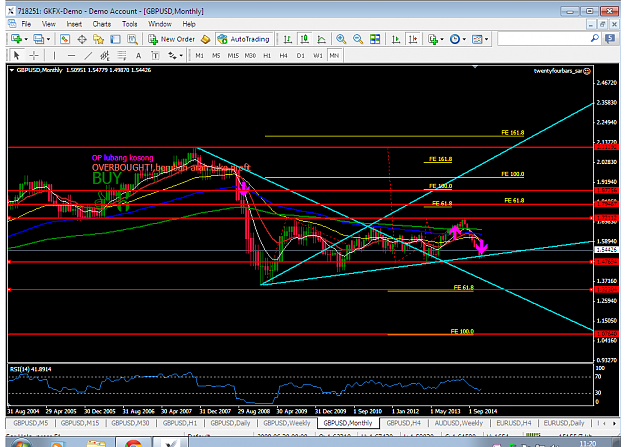Switch chart to D1 timeframe
Screen dimensions: 625x447
pyautogui.click(x=301, y=55)
